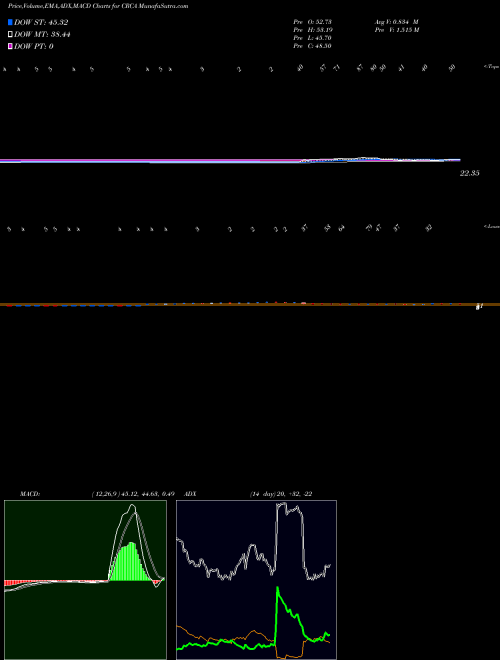Select the 'DOW PT: 0' legend label
Viewport: 500px width, 660px height.
[x=34, y=46]
